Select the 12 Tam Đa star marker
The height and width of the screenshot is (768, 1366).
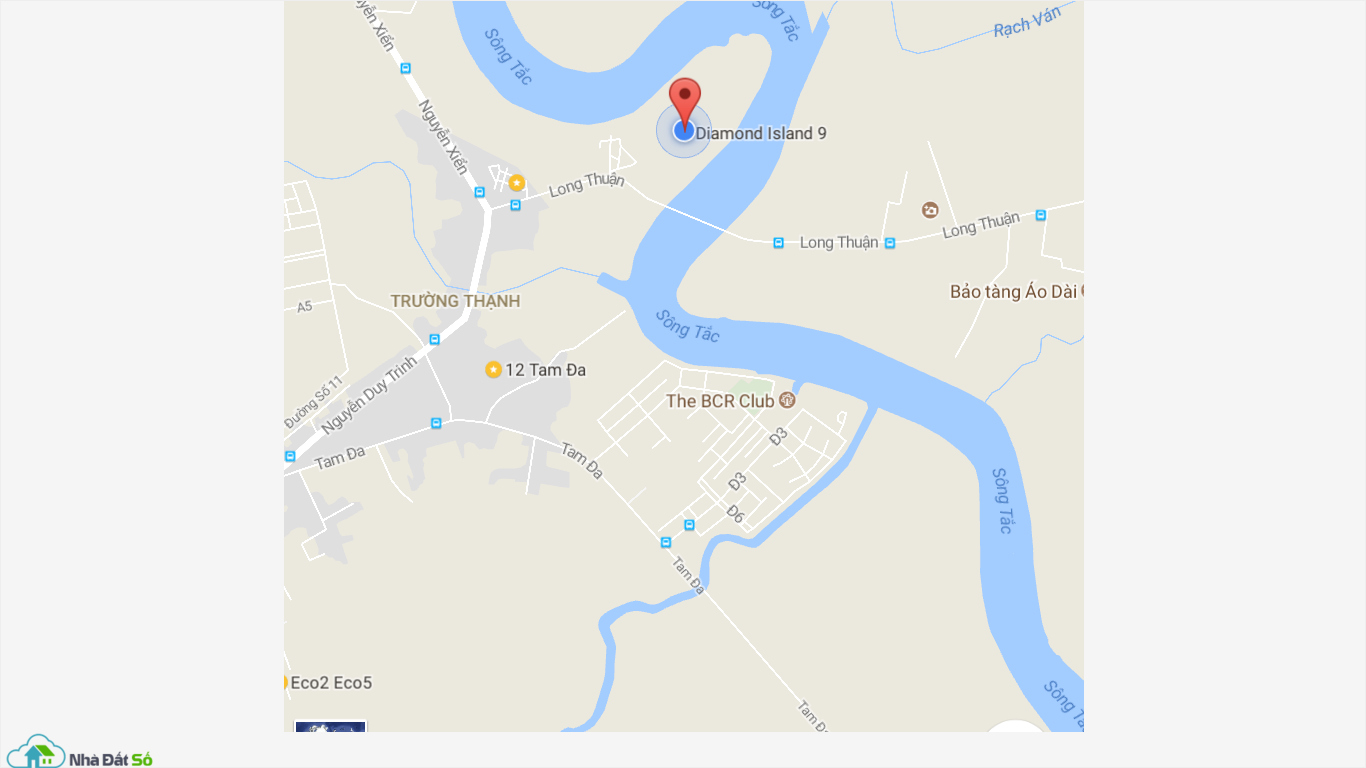coord(493,370)
